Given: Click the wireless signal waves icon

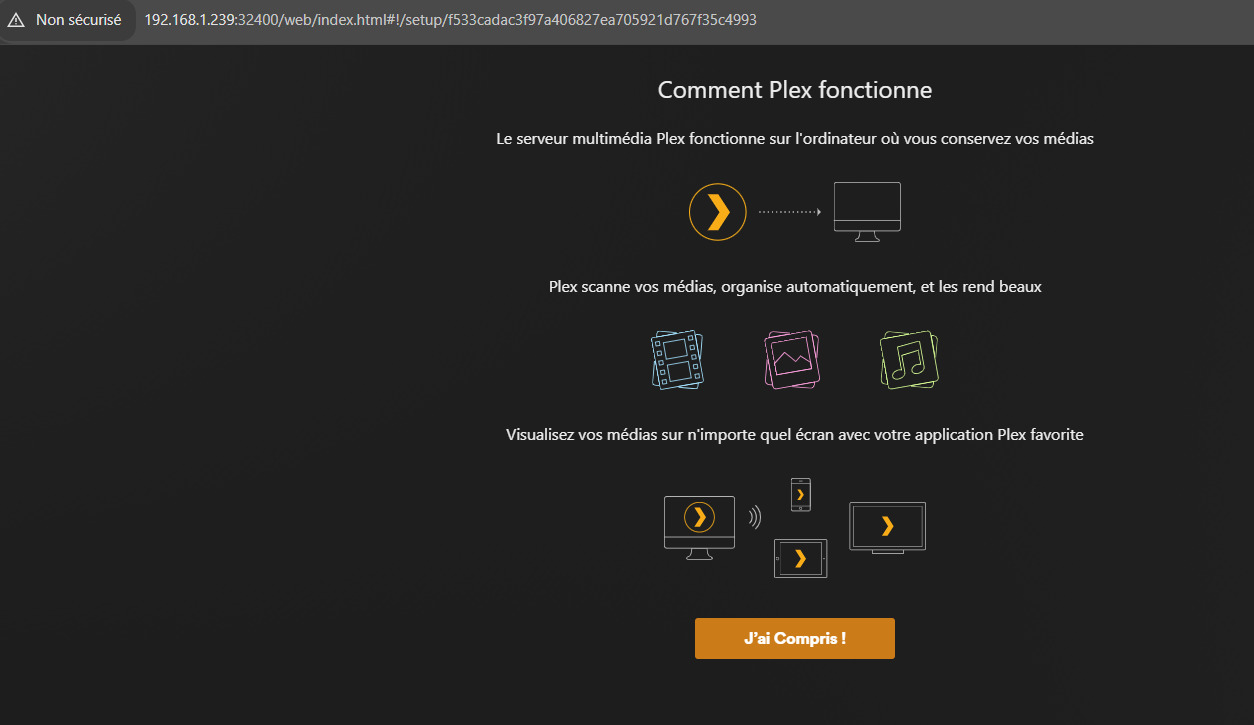Looking at the screenshot, I should [x=754, y=517].
